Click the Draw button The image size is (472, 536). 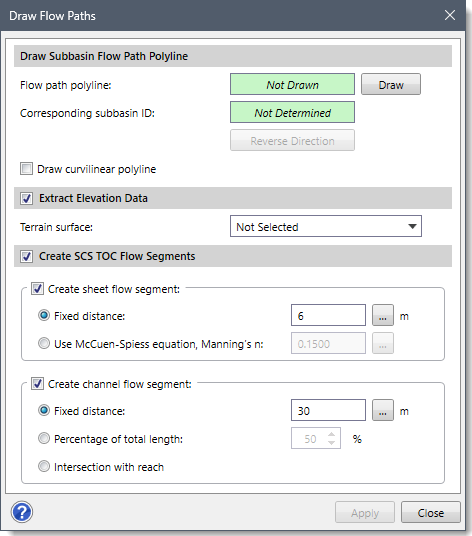click(391, 84)
